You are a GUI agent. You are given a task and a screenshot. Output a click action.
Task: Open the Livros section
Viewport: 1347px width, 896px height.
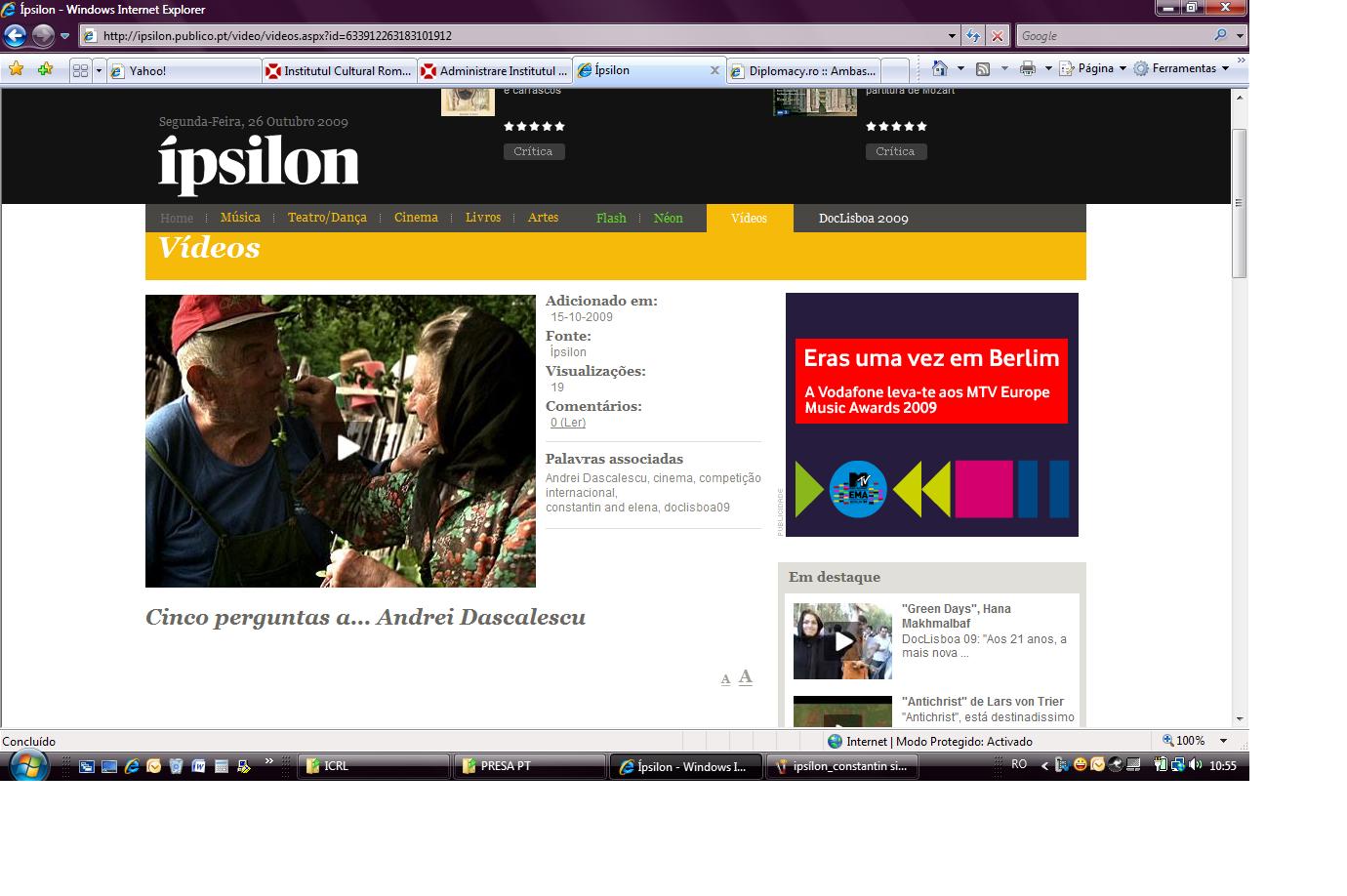coord(483,218)
